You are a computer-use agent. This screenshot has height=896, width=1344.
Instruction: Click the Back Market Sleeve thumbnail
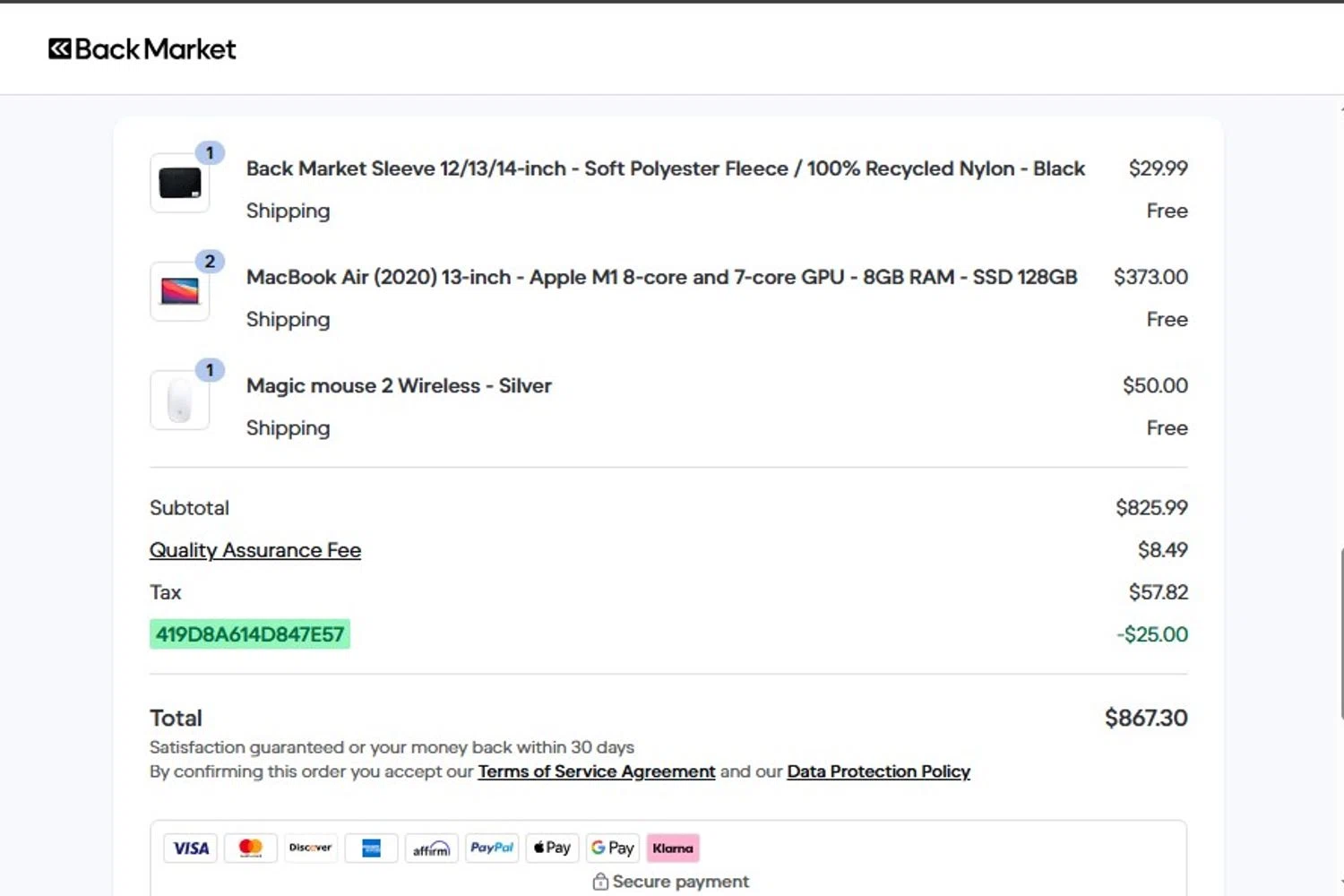coord(180,184)
